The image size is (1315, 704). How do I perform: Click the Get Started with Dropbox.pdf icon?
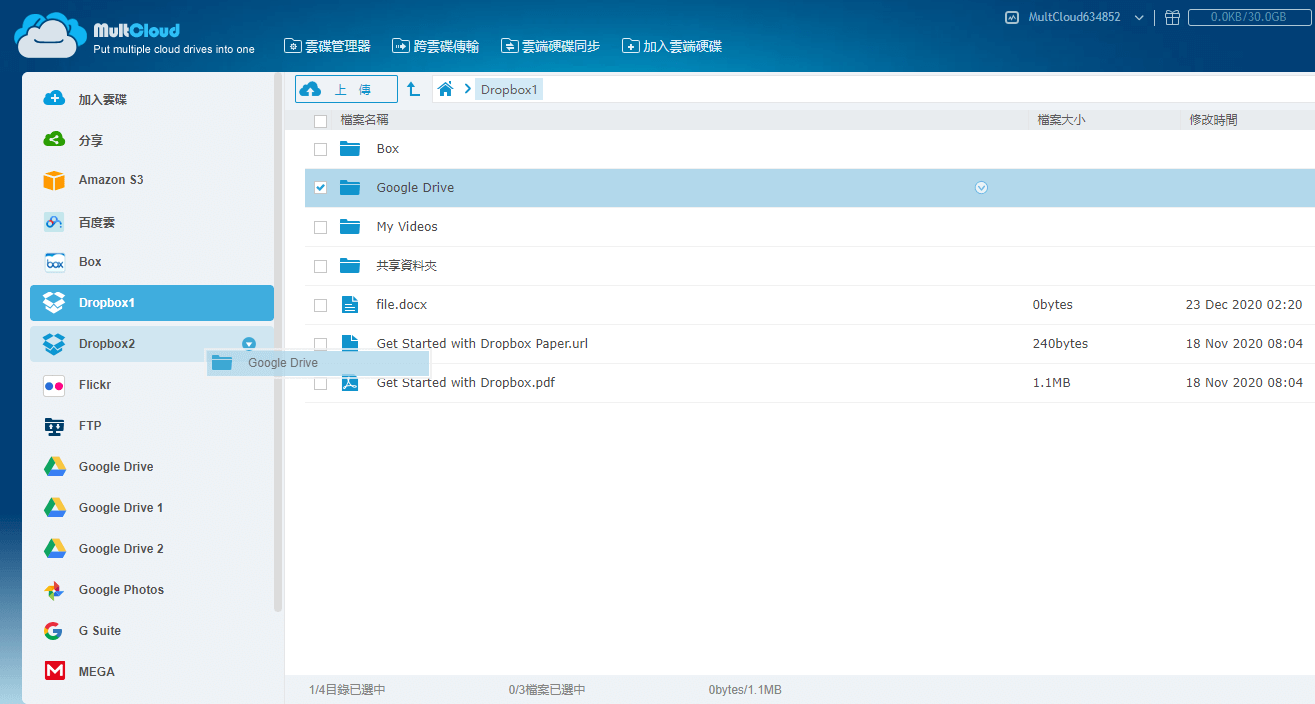click(349, 383)
